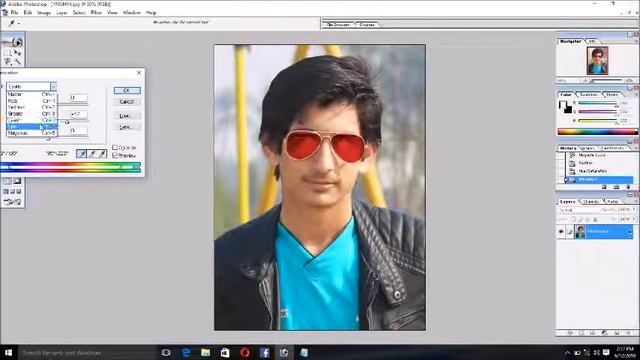The image size is (640, 360).
Task: Choose Magentas in the Edit dropdown list
Action: coord(32,133)
